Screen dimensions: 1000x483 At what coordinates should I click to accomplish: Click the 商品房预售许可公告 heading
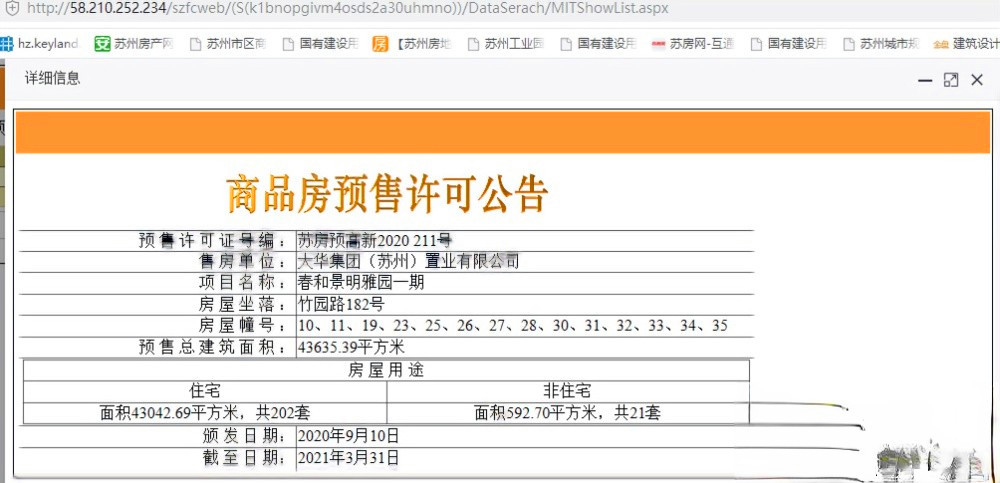(x=387, y=194)
